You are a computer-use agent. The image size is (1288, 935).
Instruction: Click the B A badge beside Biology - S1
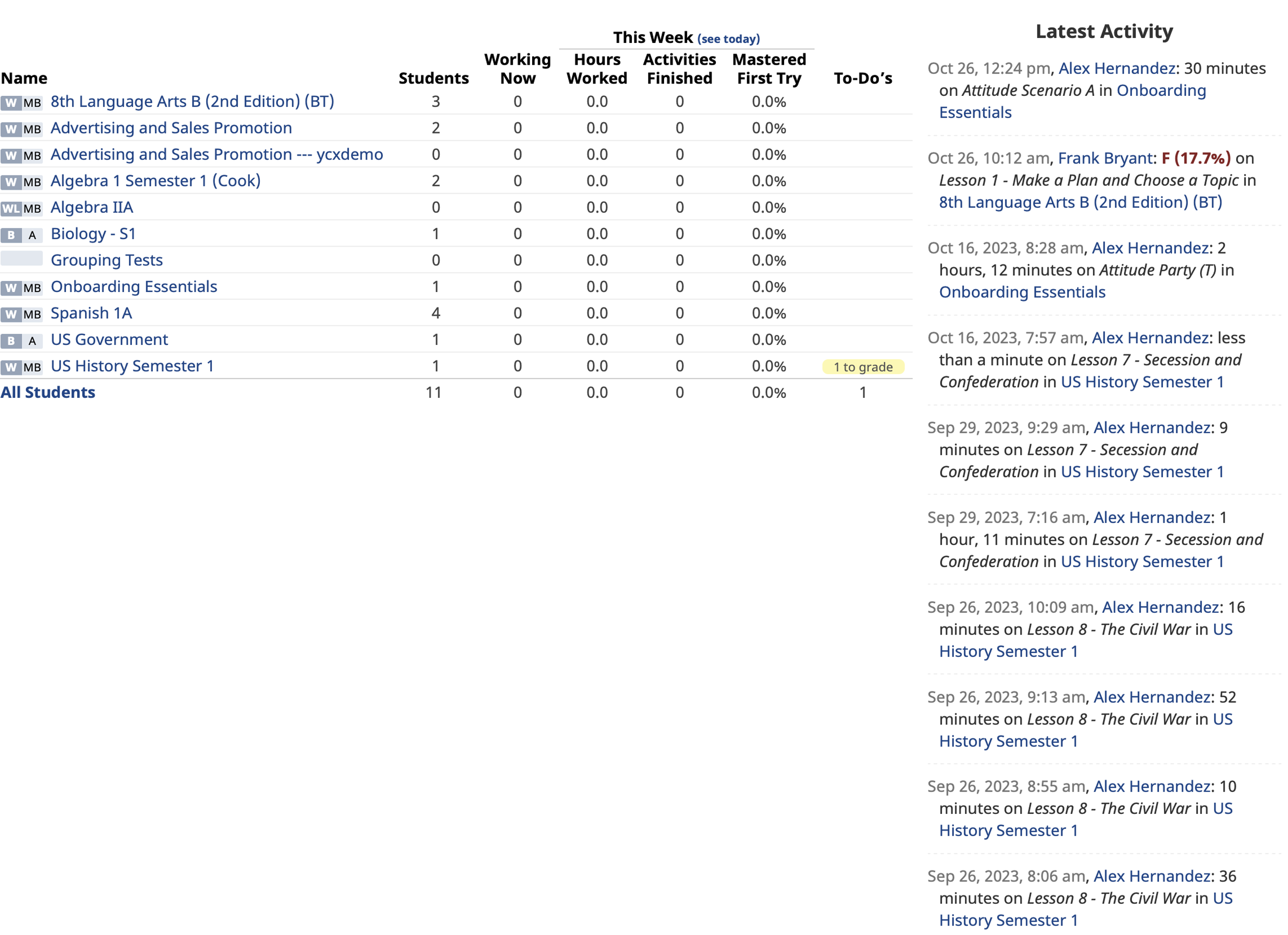pos(22,235)
